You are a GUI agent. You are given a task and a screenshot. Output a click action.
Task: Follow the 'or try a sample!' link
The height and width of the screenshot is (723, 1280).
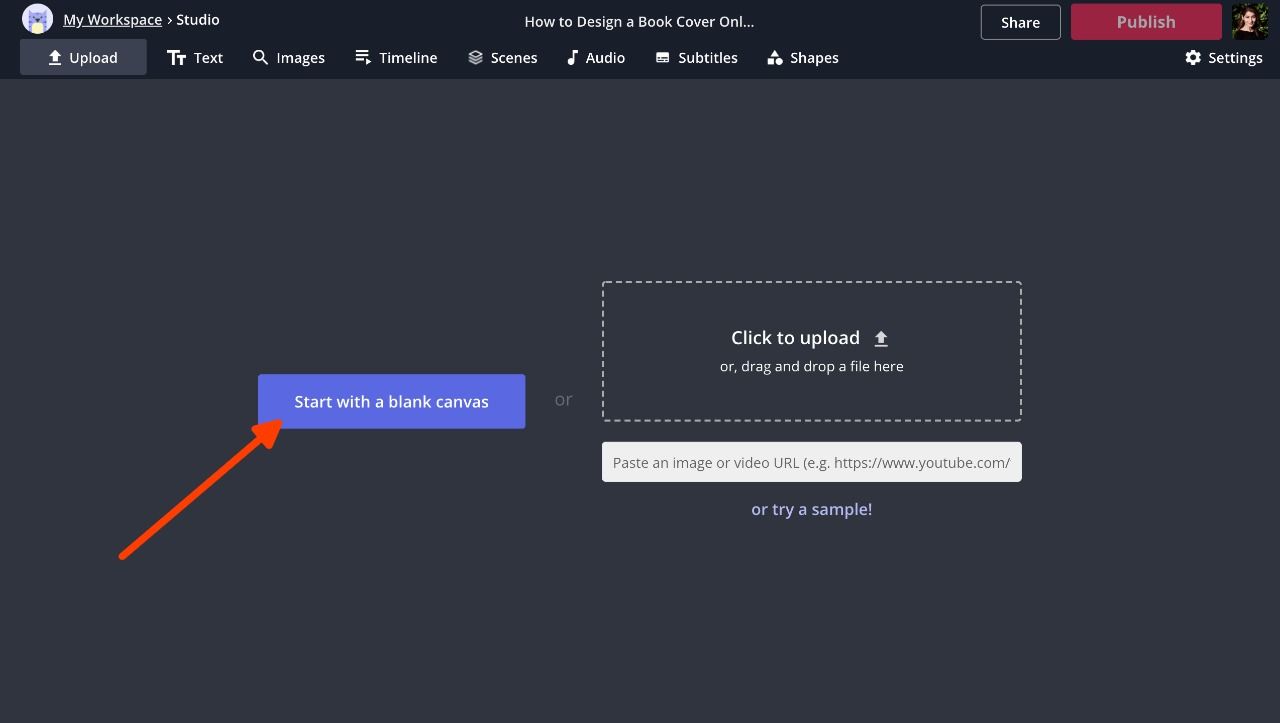(811, 509)
